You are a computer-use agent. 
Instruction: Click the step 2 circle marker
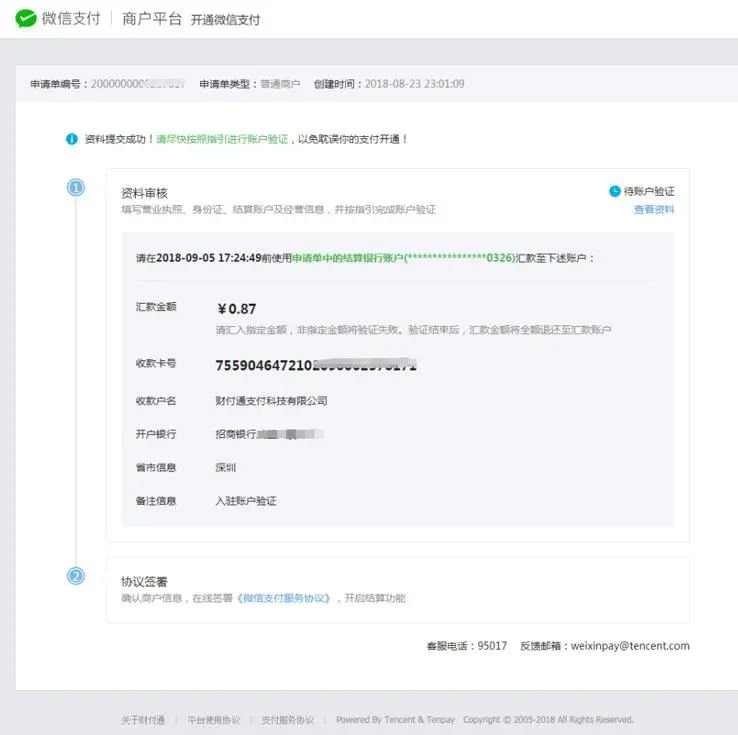pyautogui.click(x=76, y=576)
